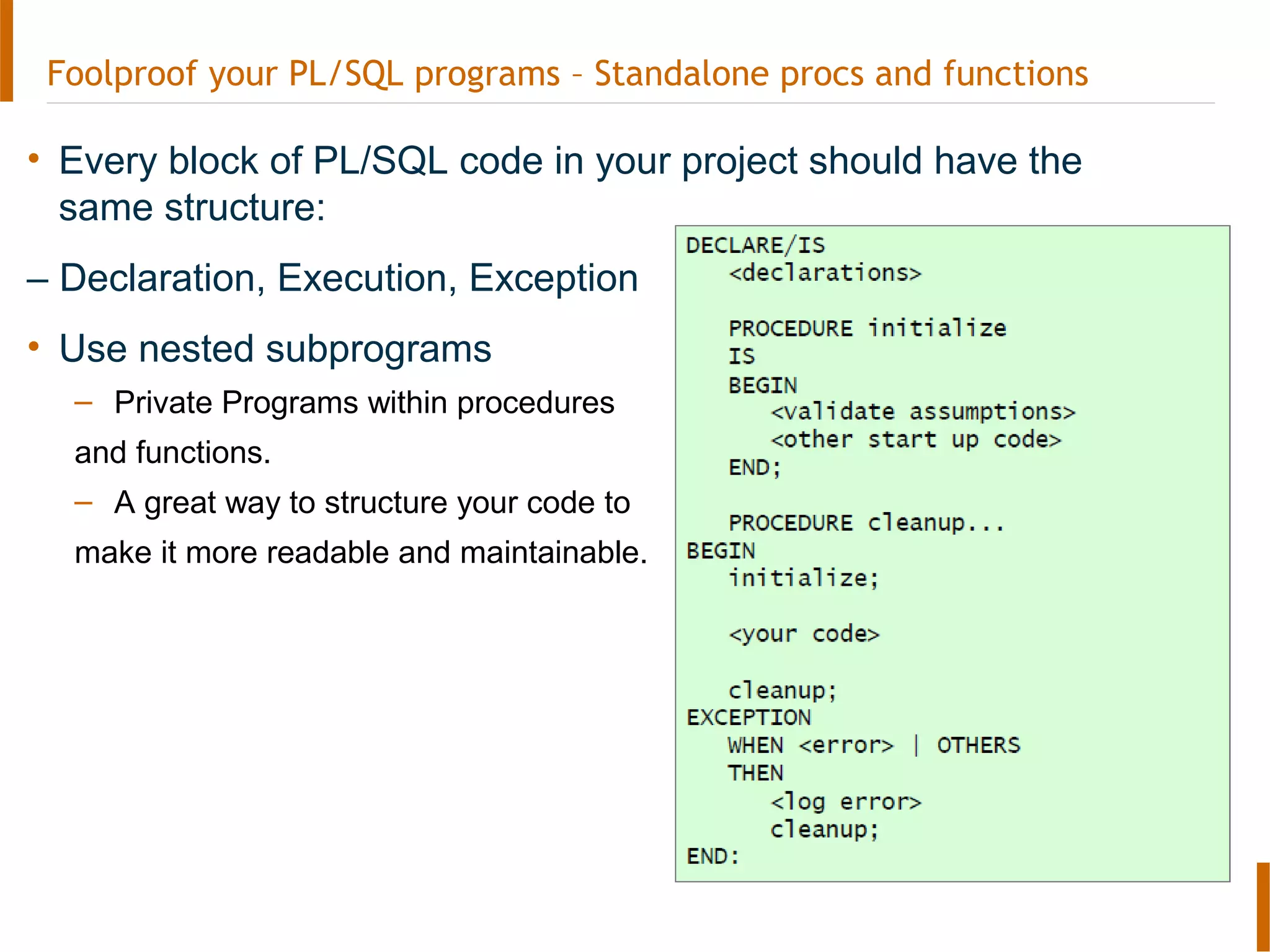The height and width of the screenshot is (952, 1270).
Task: Click '<log error>' code line
Action: coord(845,801)
